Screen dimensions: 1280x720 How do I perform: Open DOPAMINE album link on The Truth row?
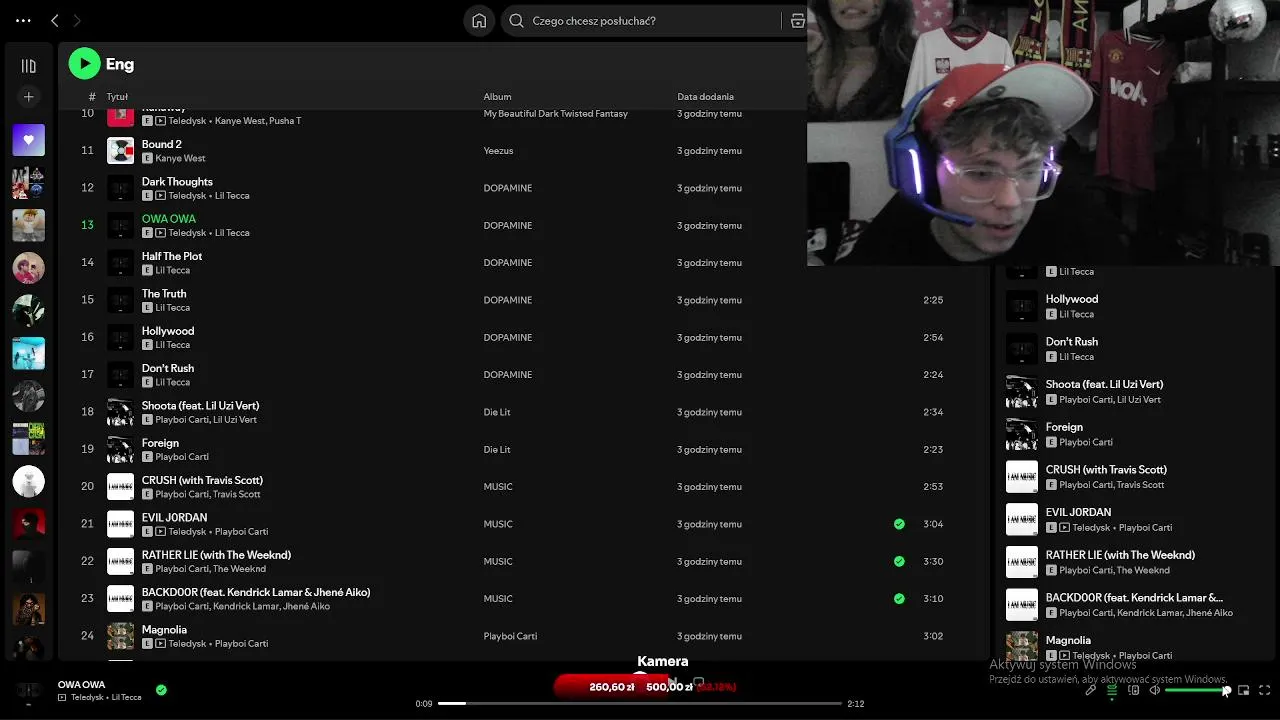pyautogui.click(x=507, y=300)
